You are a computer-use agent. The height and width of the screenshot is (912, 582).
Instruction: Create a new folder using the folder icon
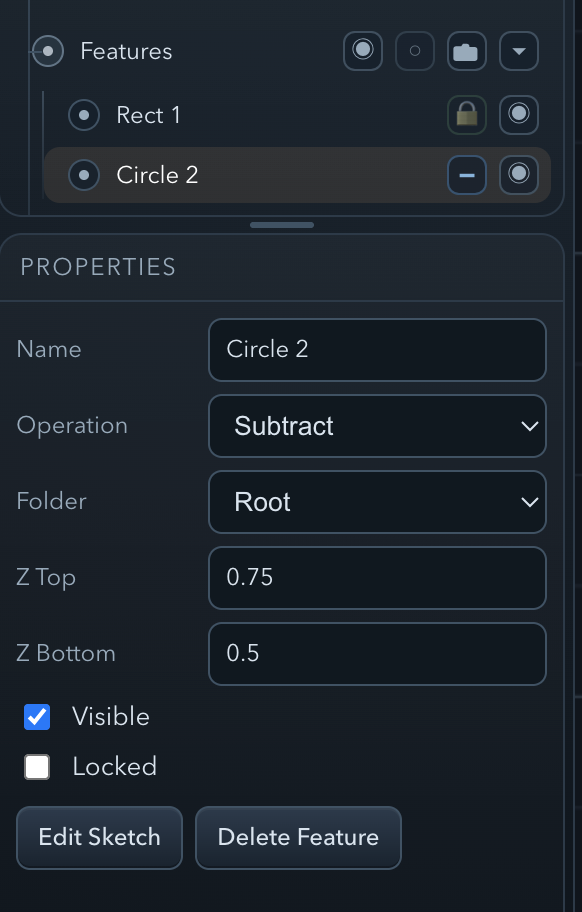point(467,50)
